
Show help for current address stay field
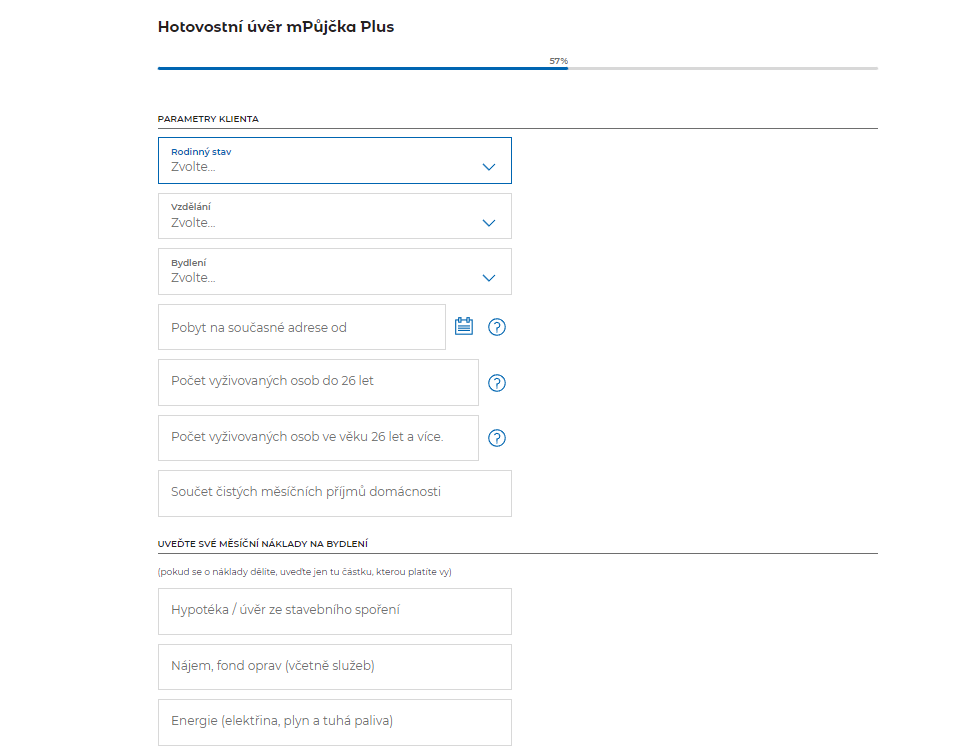coord(497,327)
